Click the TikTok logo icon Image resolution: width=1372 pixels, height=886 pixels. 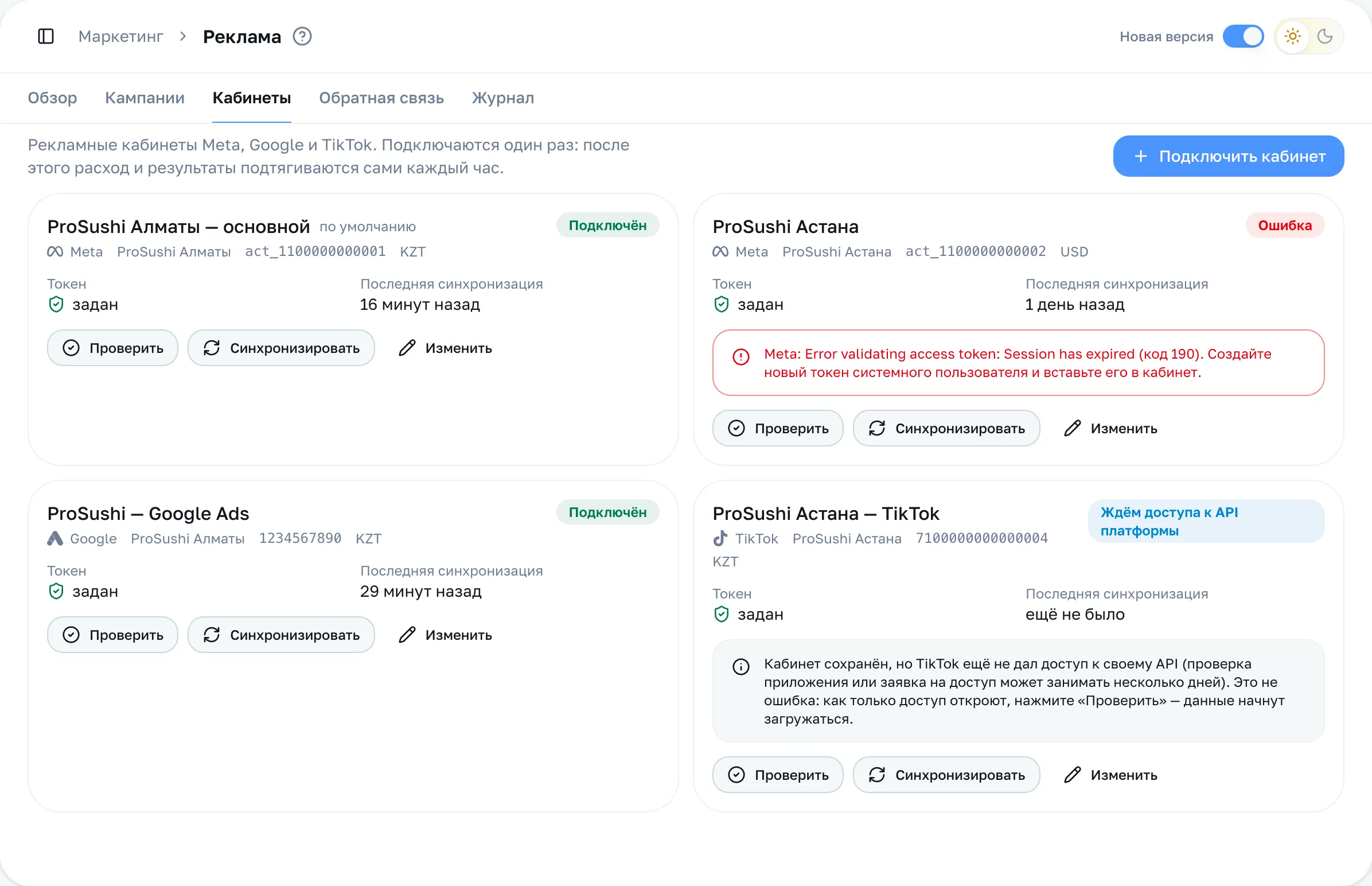point(720,539)
